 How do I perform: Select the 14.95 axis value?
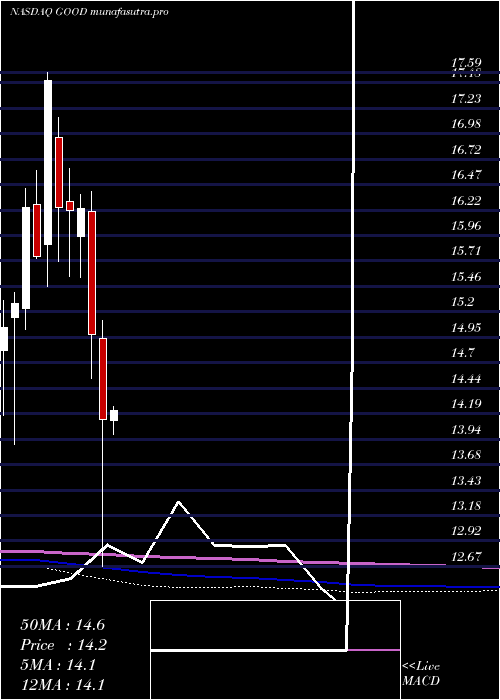[466, 328]
